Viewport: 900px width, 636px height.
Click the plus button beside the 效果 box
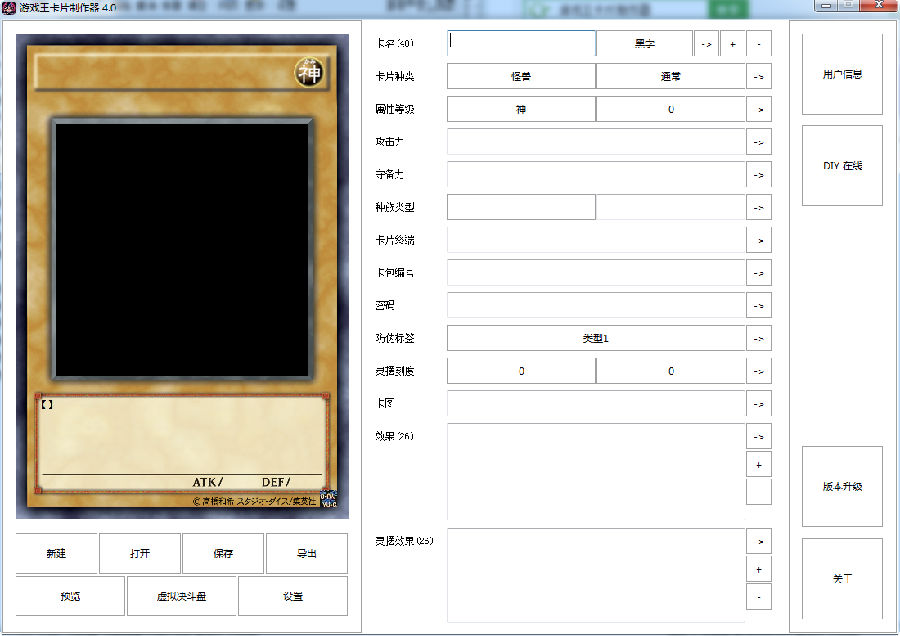[759, 464]
